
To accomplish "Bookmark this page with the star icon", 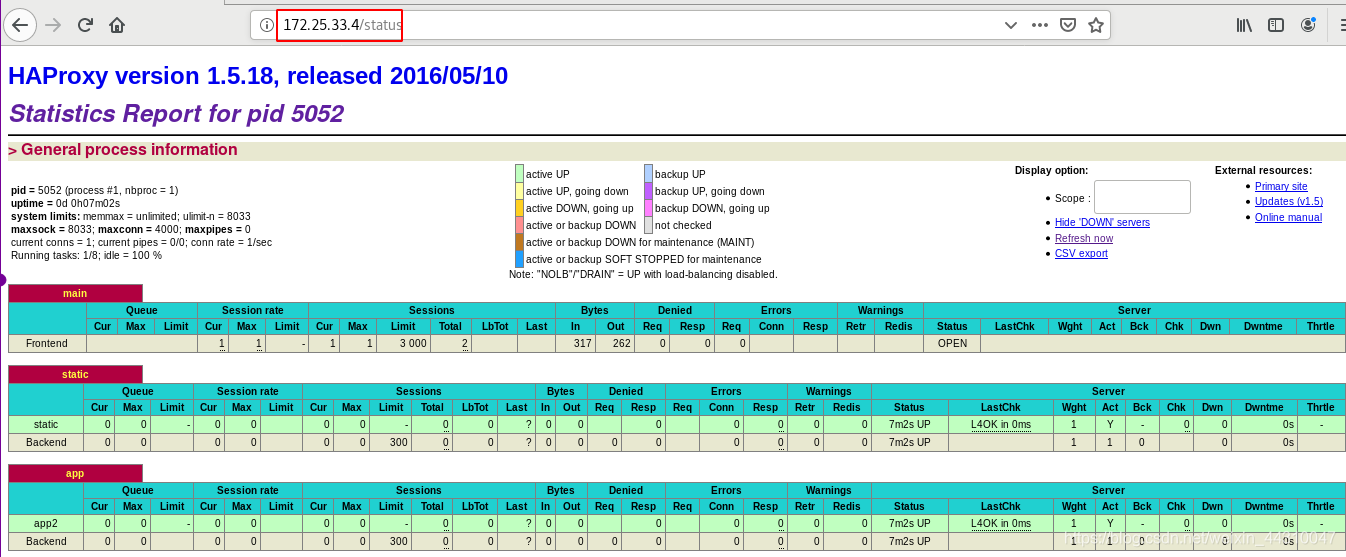I will [x=1096, y=25].
